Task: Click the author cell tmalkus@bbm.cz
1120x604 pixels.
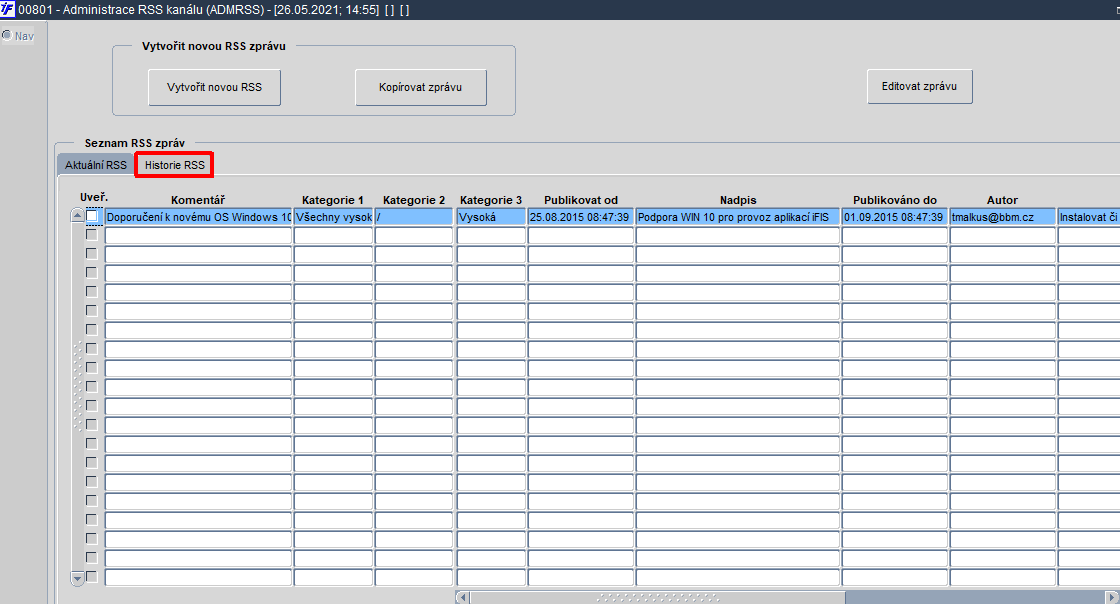Action: tap(1003, 217)
